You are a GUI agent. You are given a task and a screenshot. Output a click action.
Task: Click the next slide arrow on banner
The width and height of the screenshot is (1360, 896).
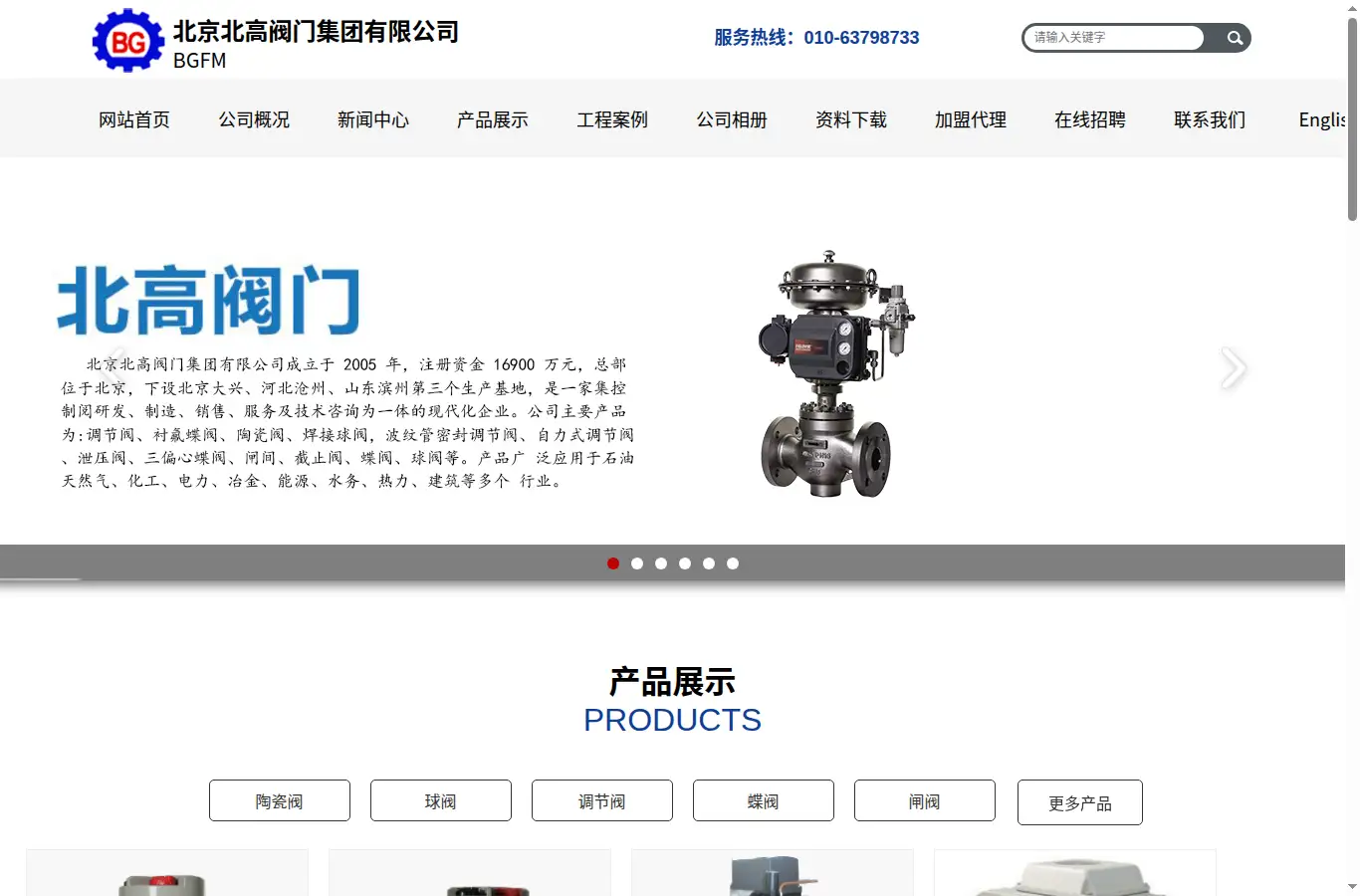(x=1234, y=368)
